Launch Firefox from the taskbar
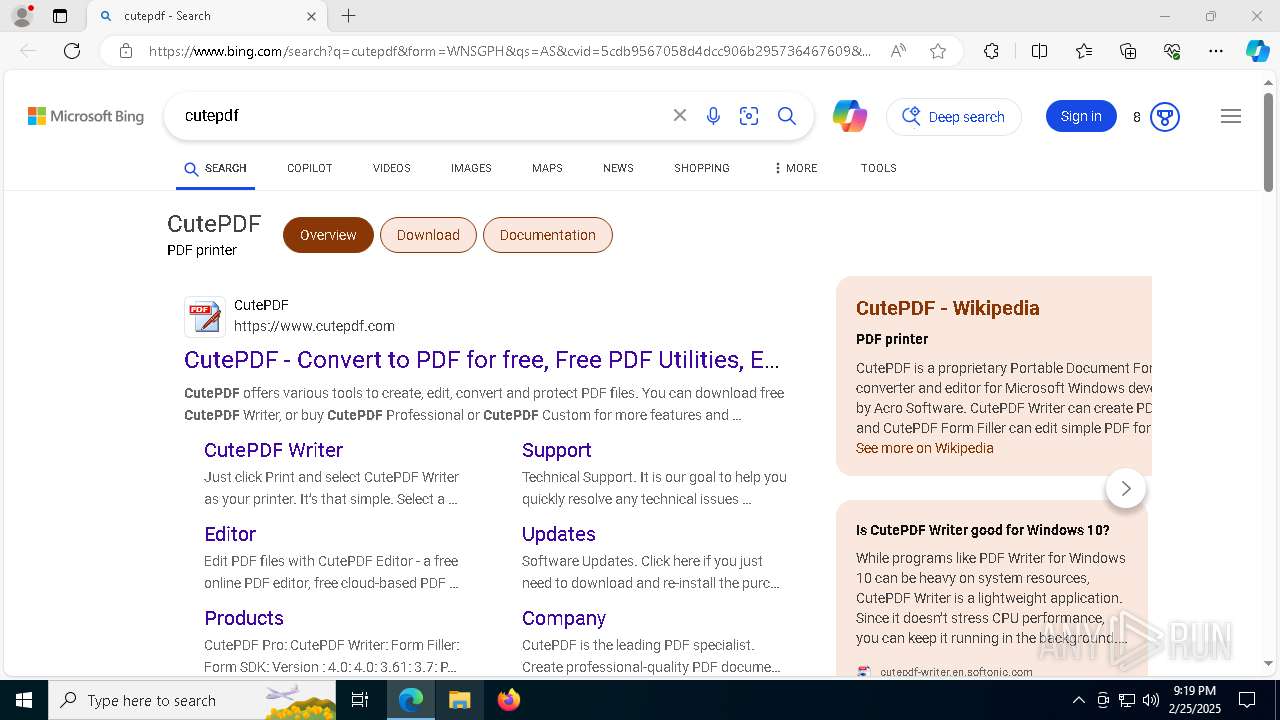The height and width of the screenshot is (720, 1280). [x=508, y=700]
